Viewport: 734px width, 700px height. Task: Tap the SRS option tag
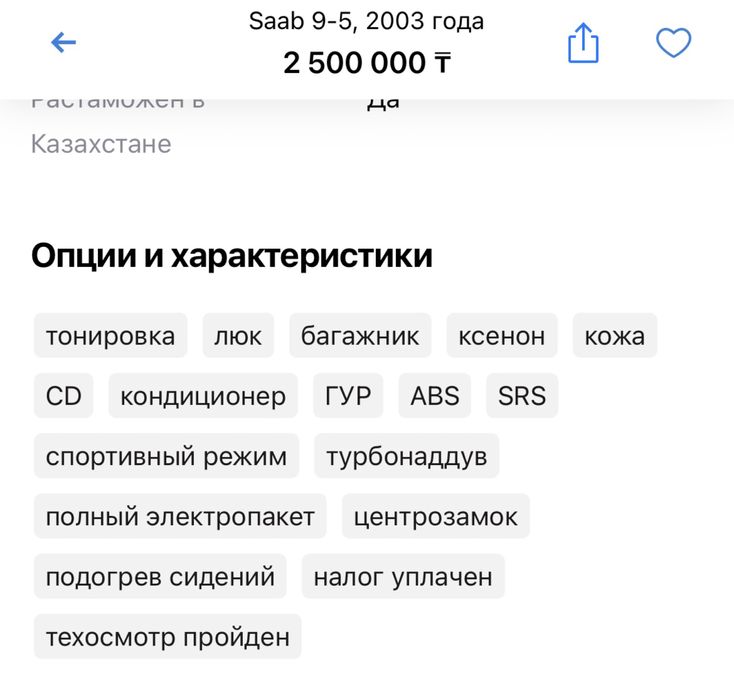click(522, 396)
